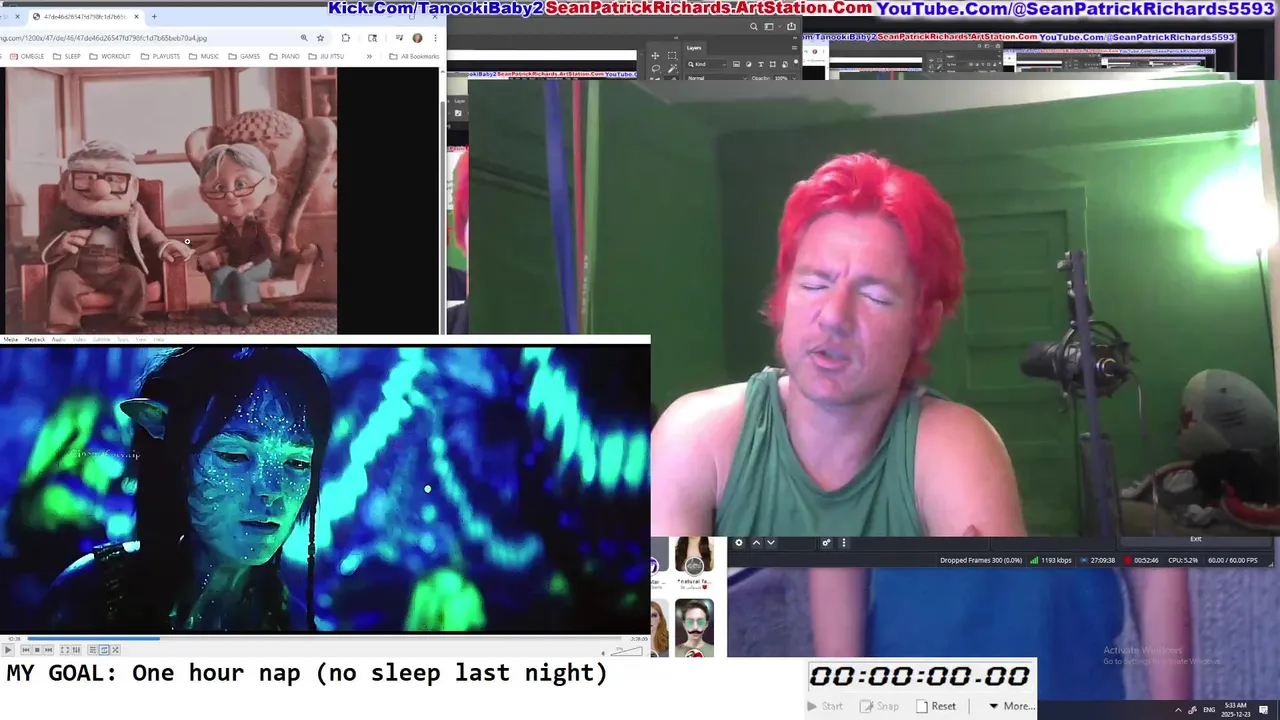The width and height of the screenshot is (1280, 720).
Task: Expand the hidden bookmarks overflow chevron
Action: [369, 56]
